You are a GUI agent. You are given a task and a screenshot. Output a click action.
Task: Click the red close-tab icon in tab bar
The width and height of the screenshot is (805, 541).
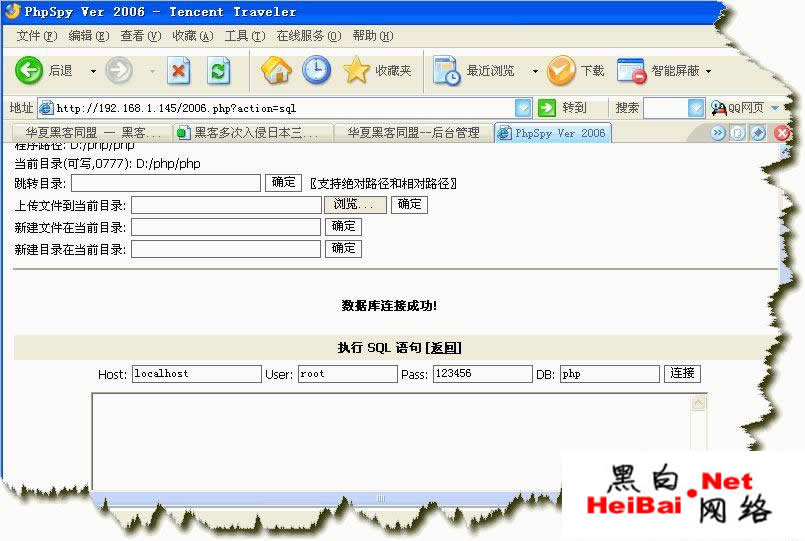tap(782, 133)
